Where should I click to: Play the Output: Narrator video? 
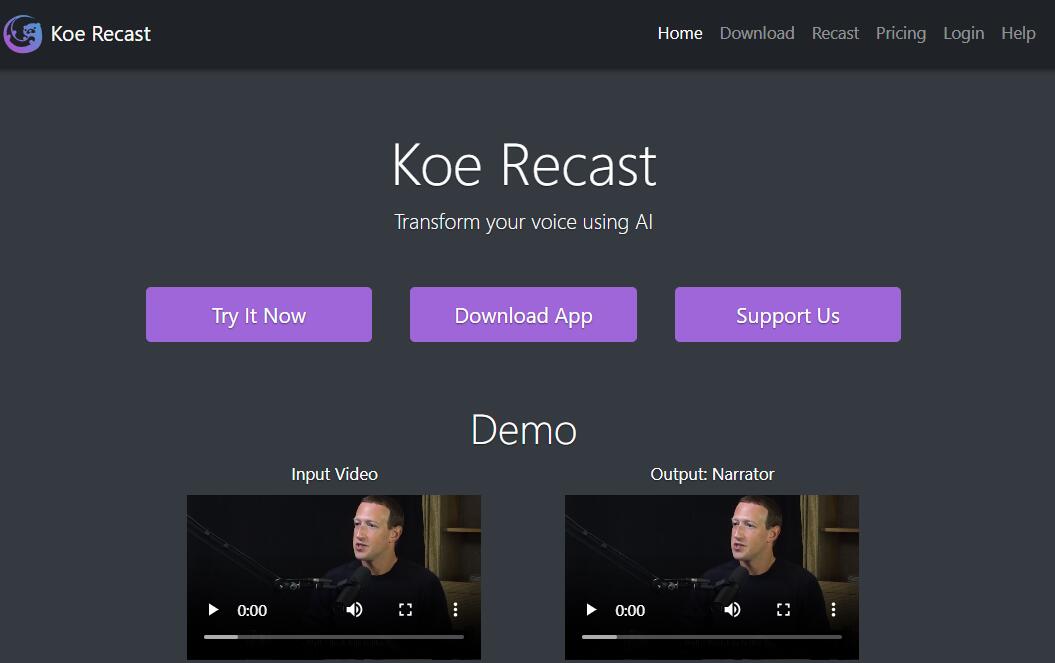coord(591,610)
